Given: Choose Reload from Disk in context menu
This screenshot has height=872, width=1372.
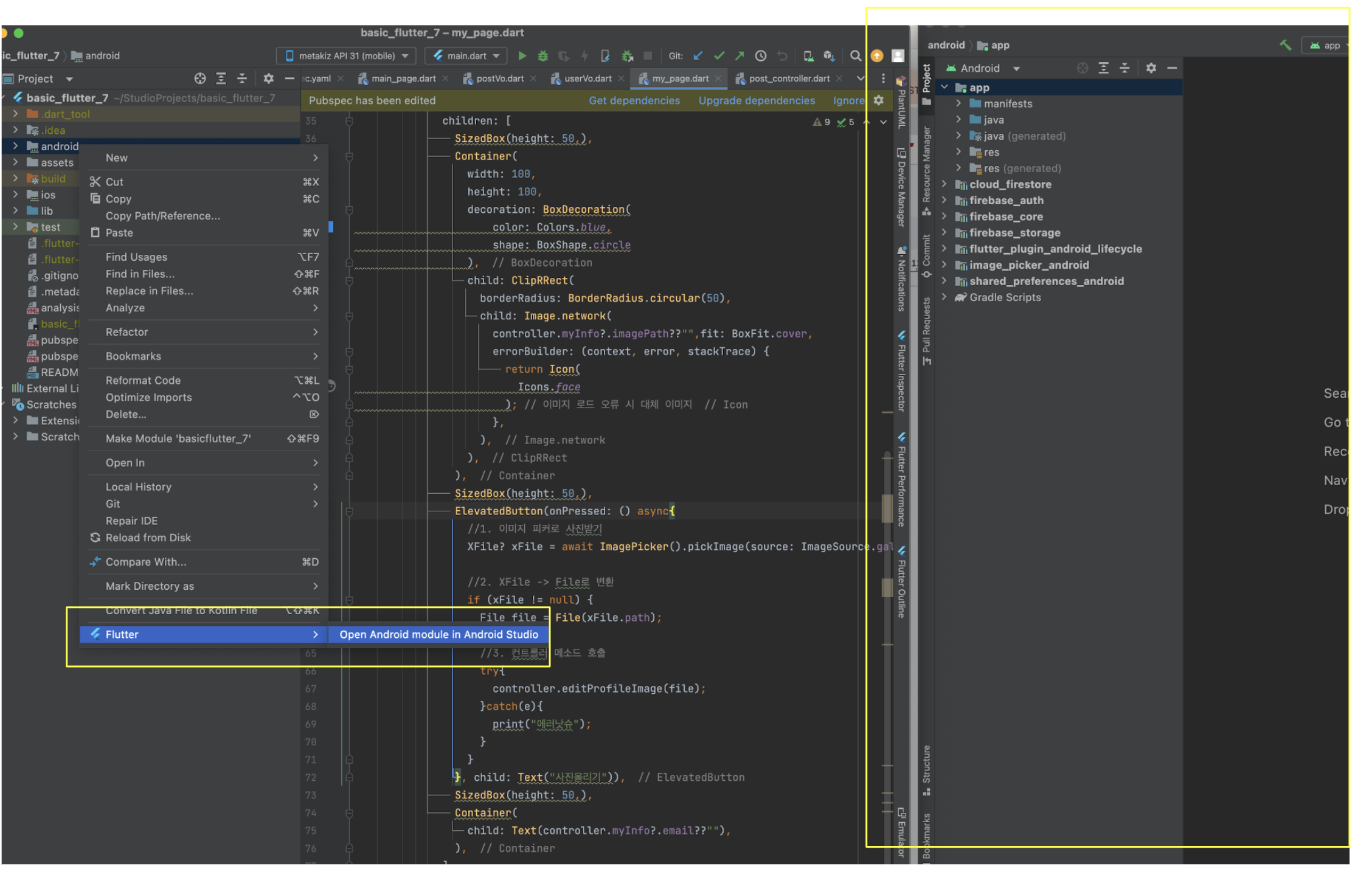Looking at the screenshot, I should tap(148, 538).
